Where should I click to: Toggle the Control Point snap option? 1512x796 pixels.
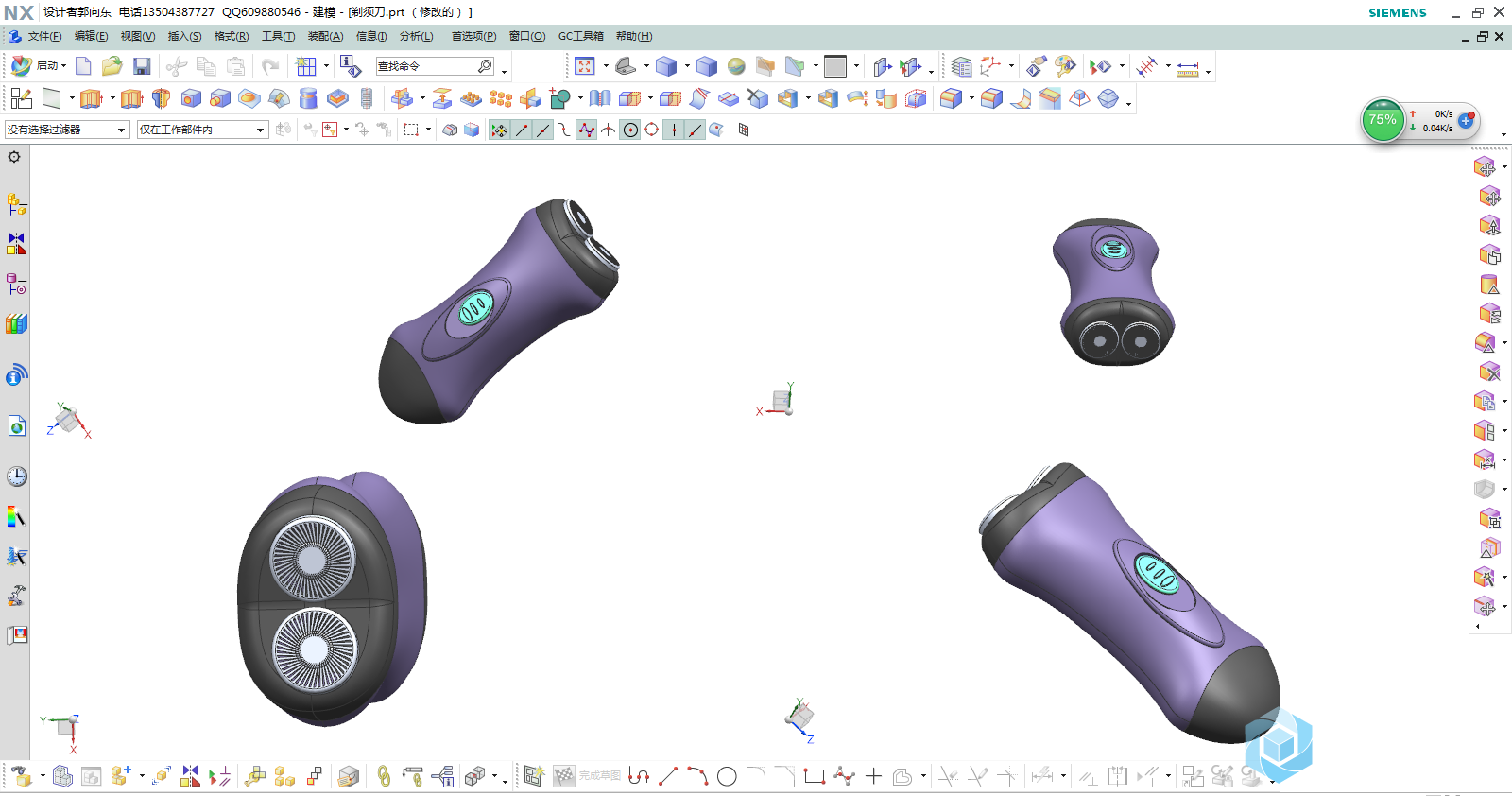coord(565,130)
